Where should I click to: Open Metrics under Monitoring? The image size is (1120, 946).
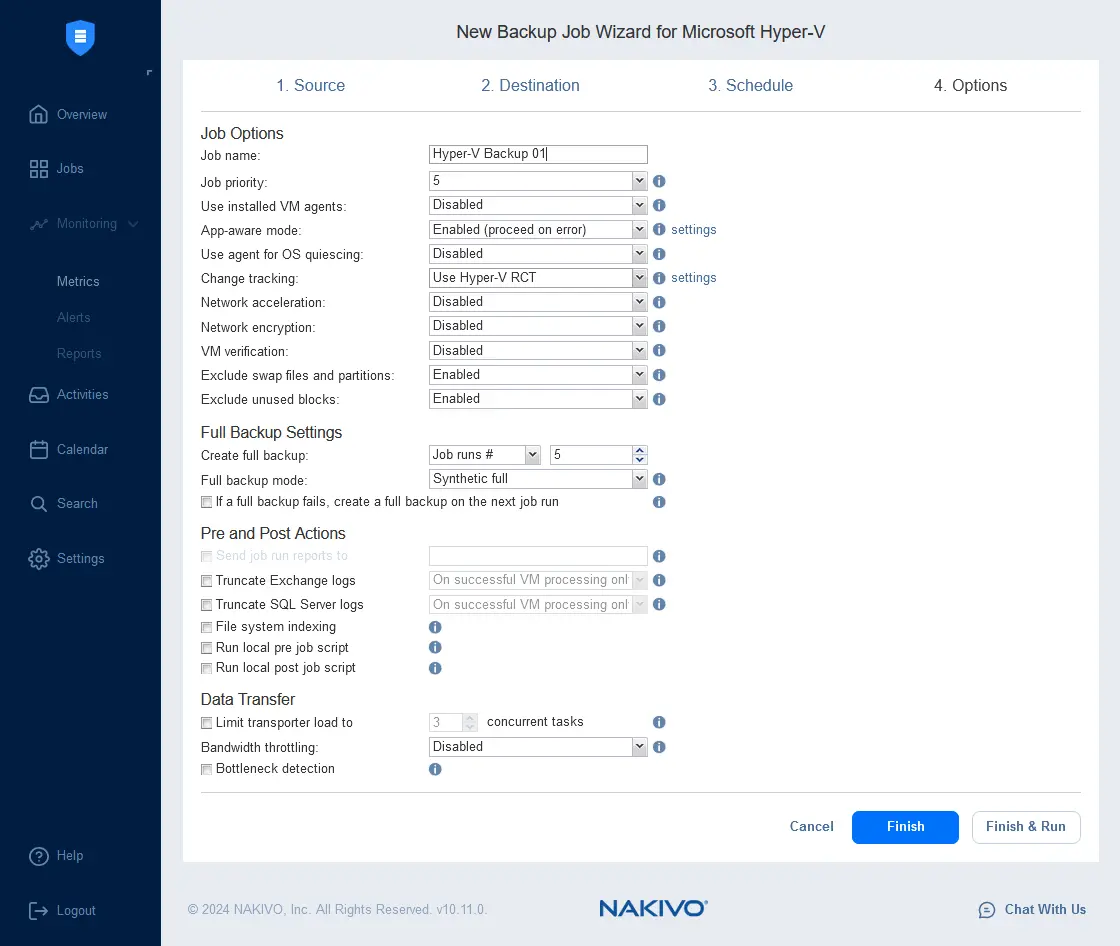point(78,282)
